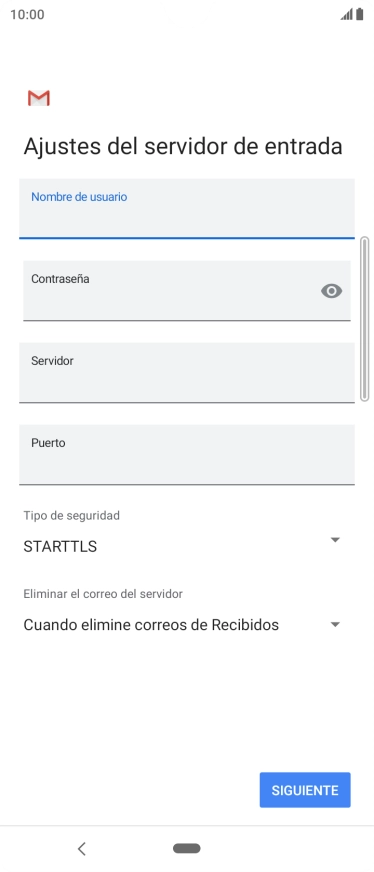The width and height of the screenshot is (374, 872).
Task: Tap the Gmail logo icon
Action: click(x=39, y=98)
